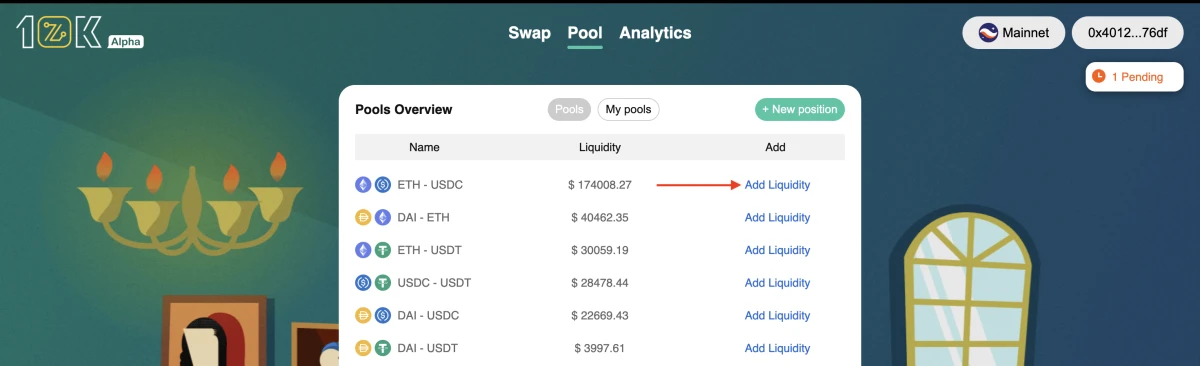The image size is (1200, 366).
Task: Click the New position button
Action: [799, 109]
